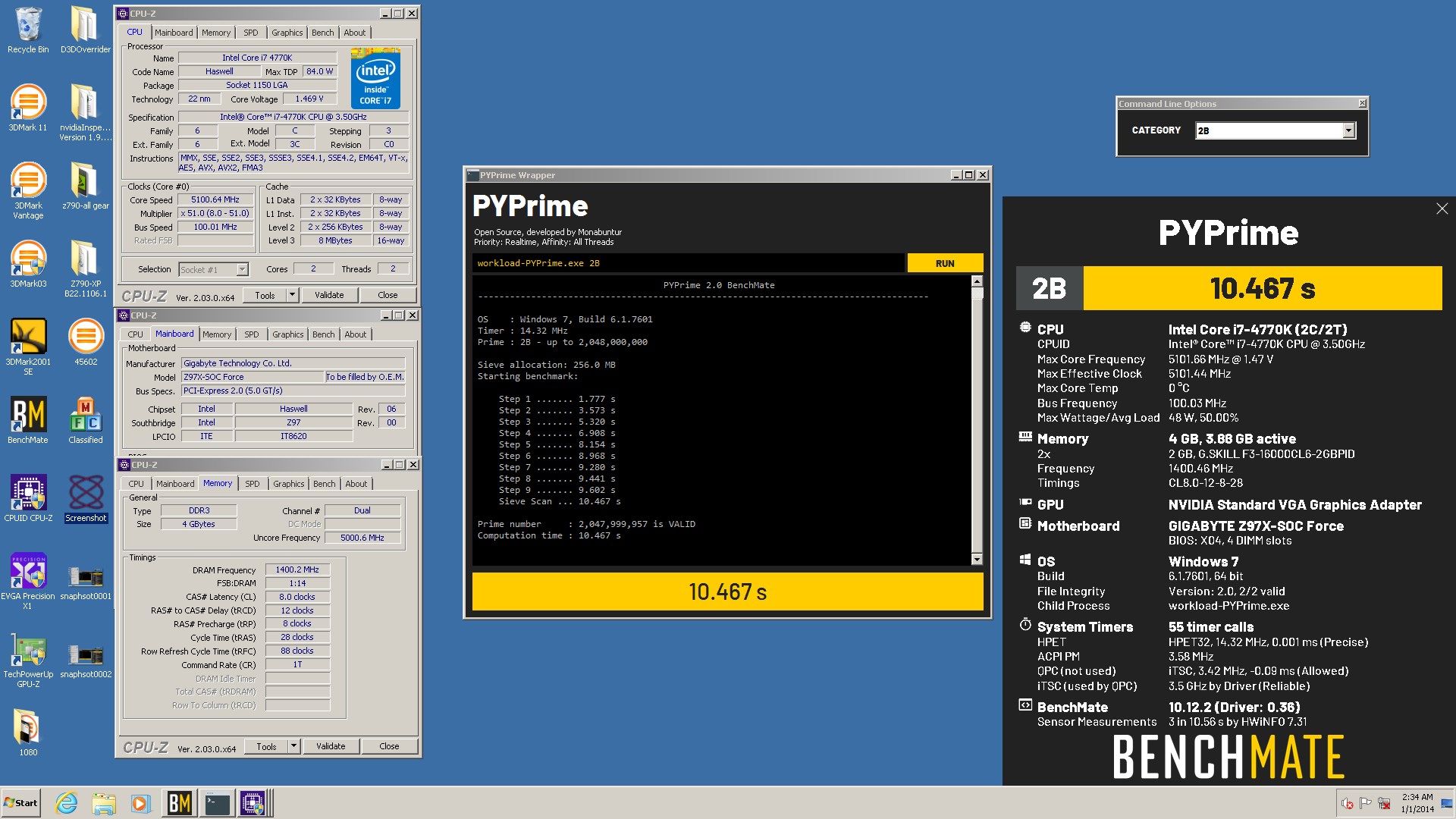Open the Socket #1 selection dropdown

213,269
